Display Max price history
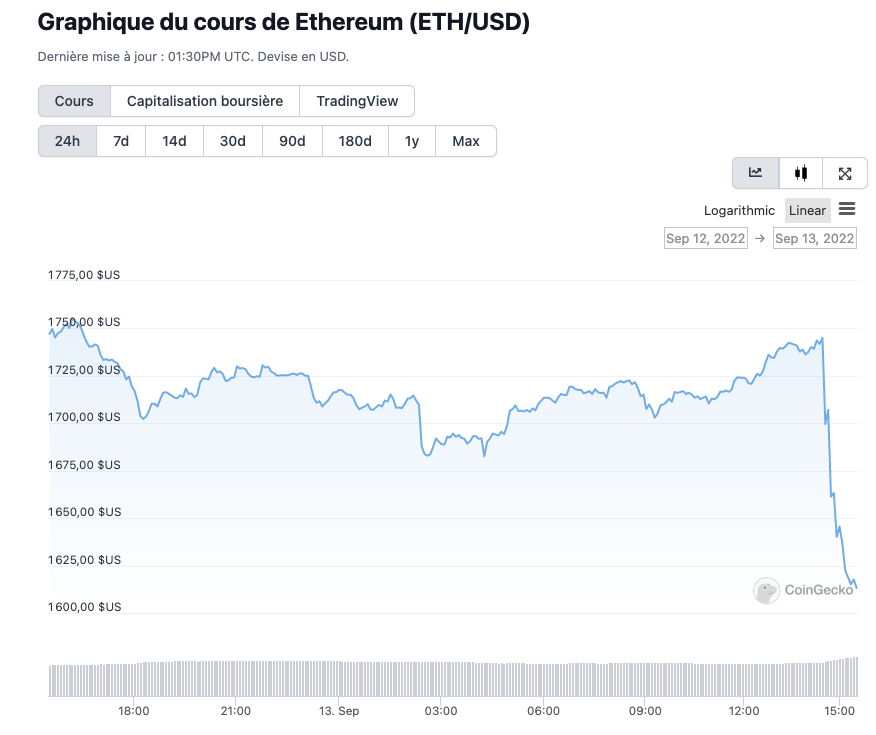876x735 pixels. [466, 141]
